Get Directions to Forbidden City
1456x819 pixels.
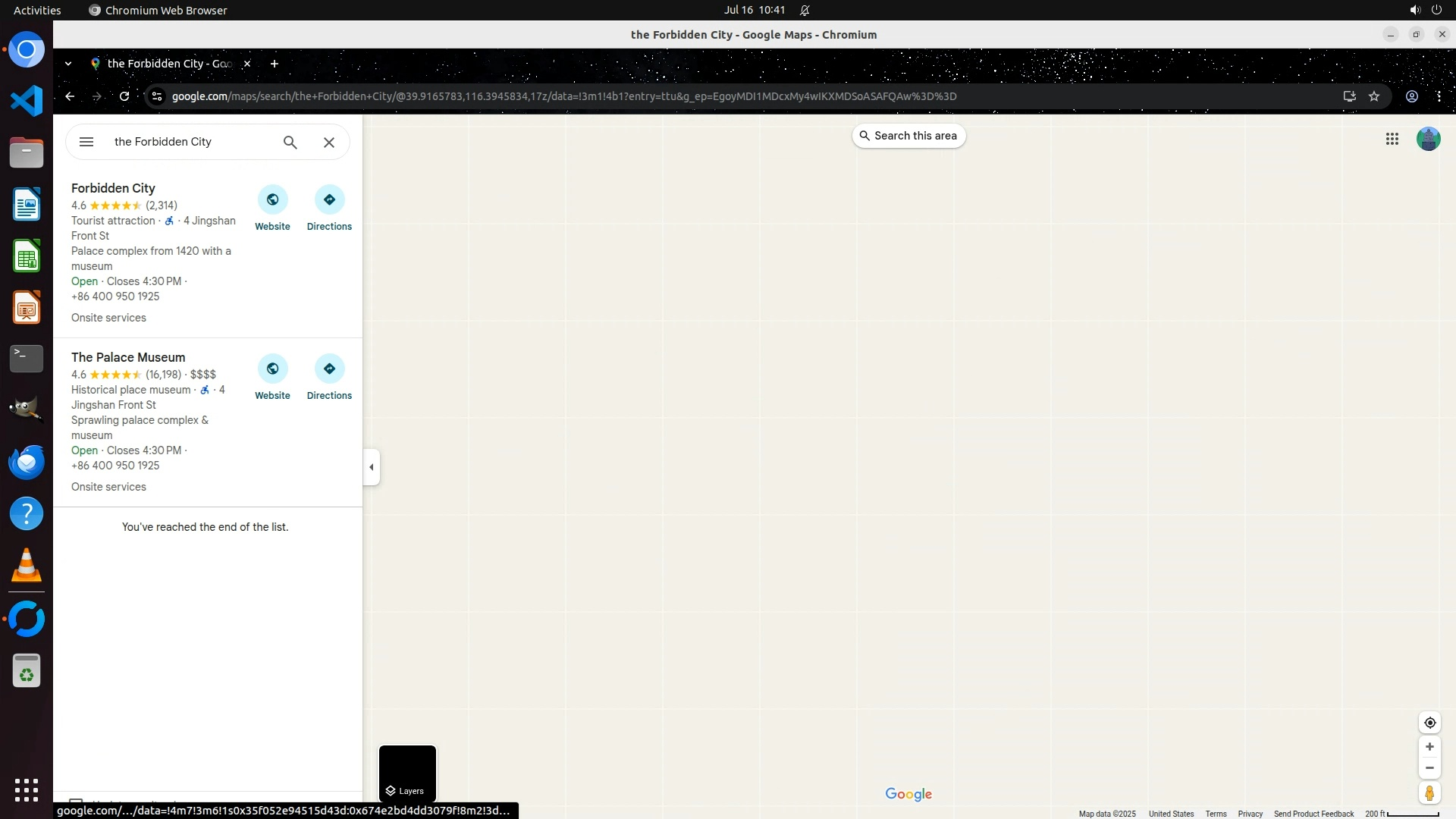click(x=329, y=200)
